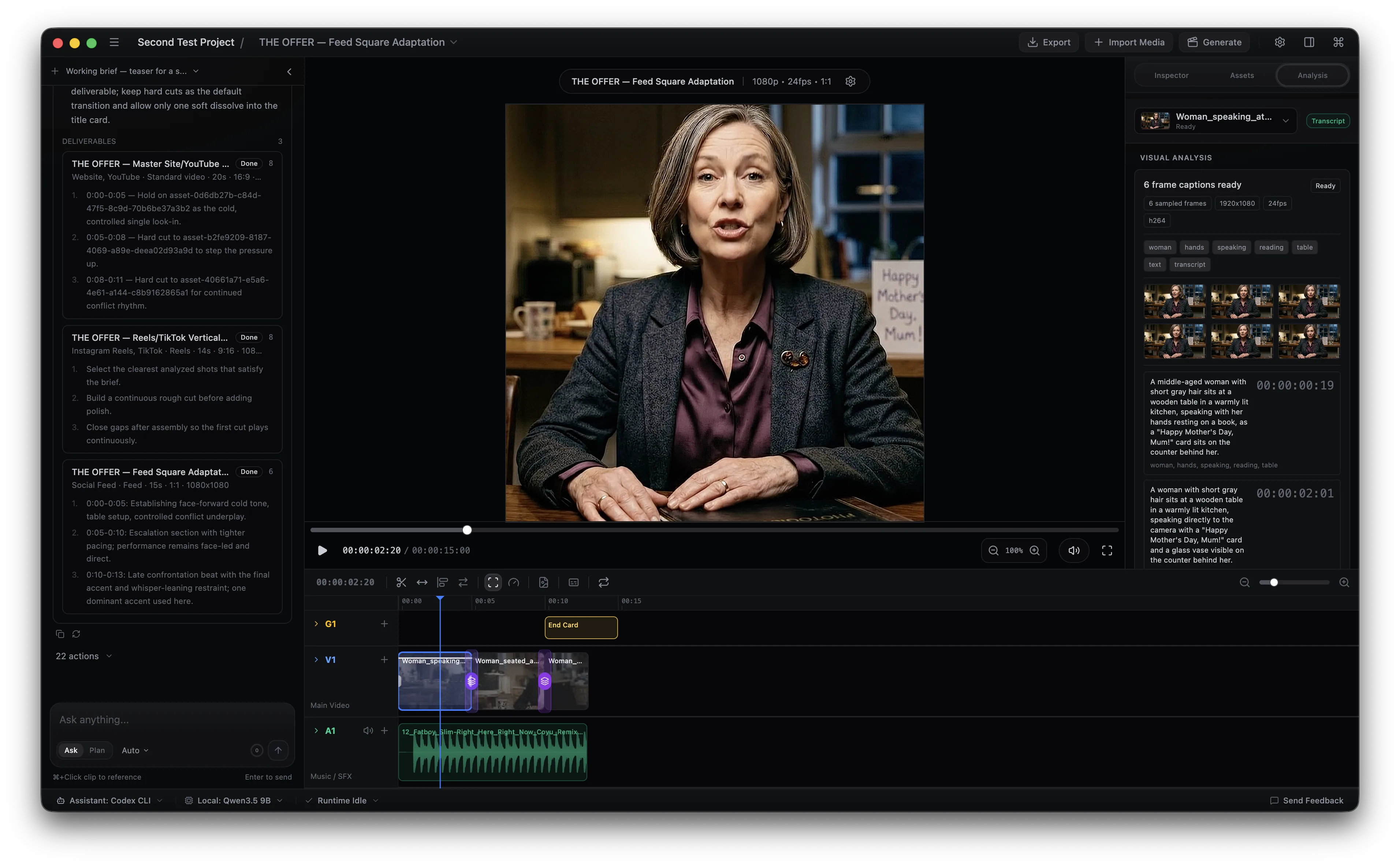The height and width of the screenshot is (866, 1400).
Task: Click Import Media button
Action: click(x=1128, y=42)
